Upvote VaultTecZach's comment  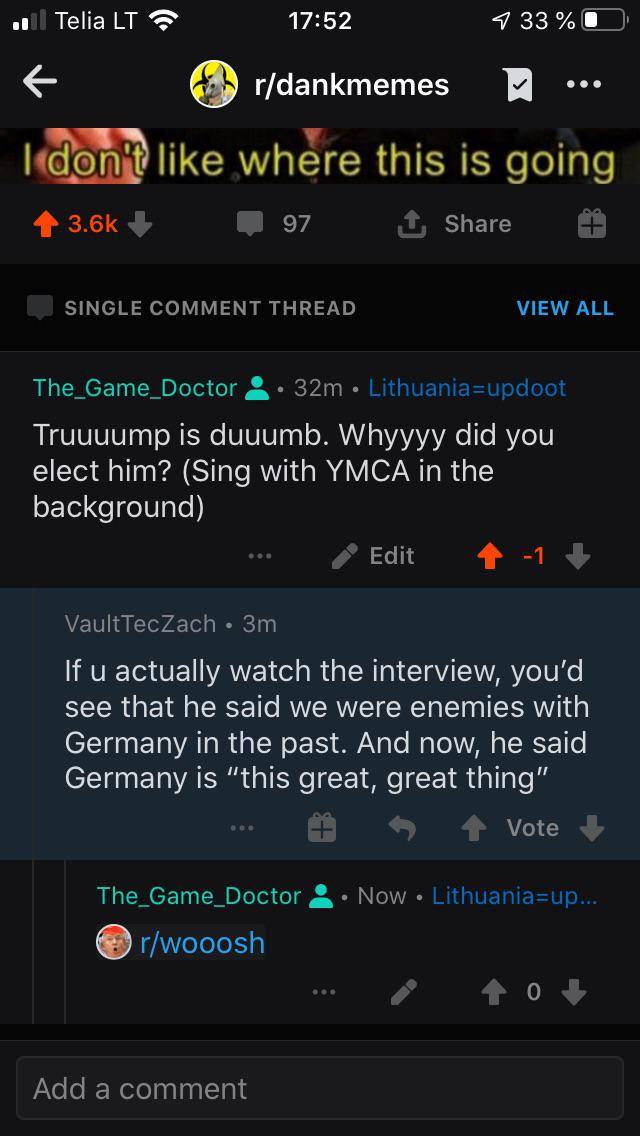pyautogui.click(x=474, y=828)
